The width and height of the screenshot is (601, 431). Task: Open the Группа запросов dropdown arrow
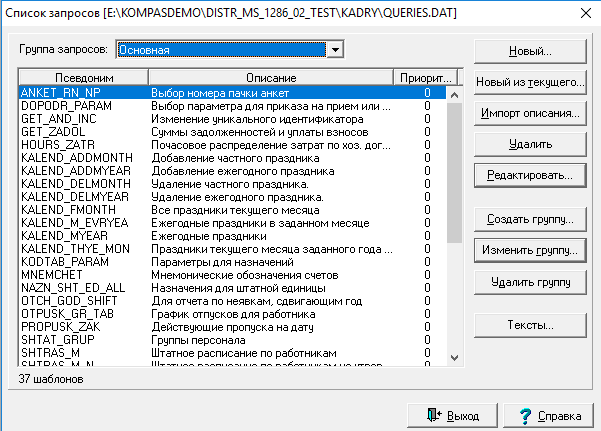coord(335,50)
